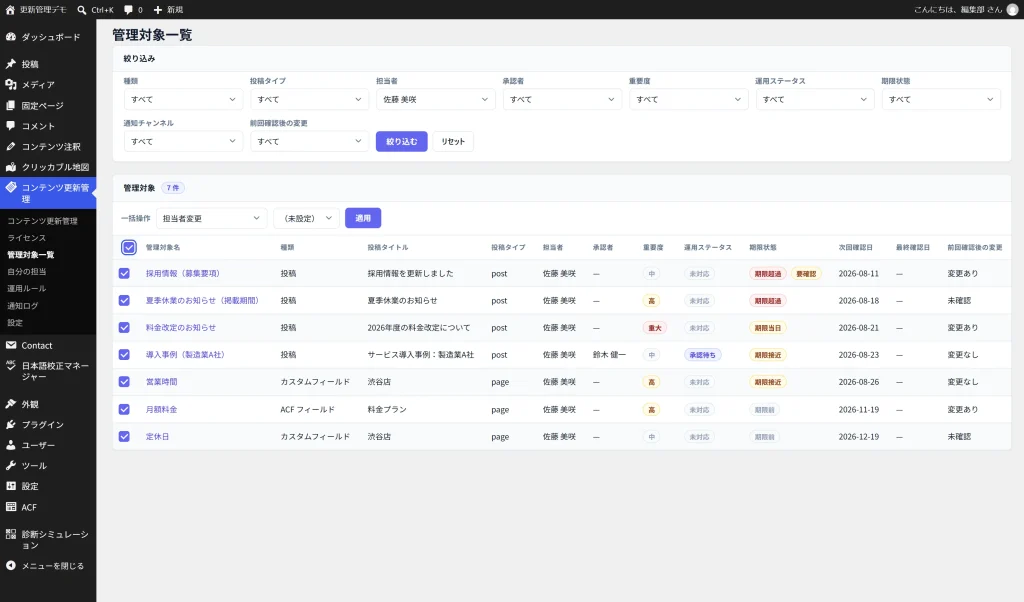Click the クリッカブル地図 icon
This screenshot has width=1024, height=602.
coord(11,167)
